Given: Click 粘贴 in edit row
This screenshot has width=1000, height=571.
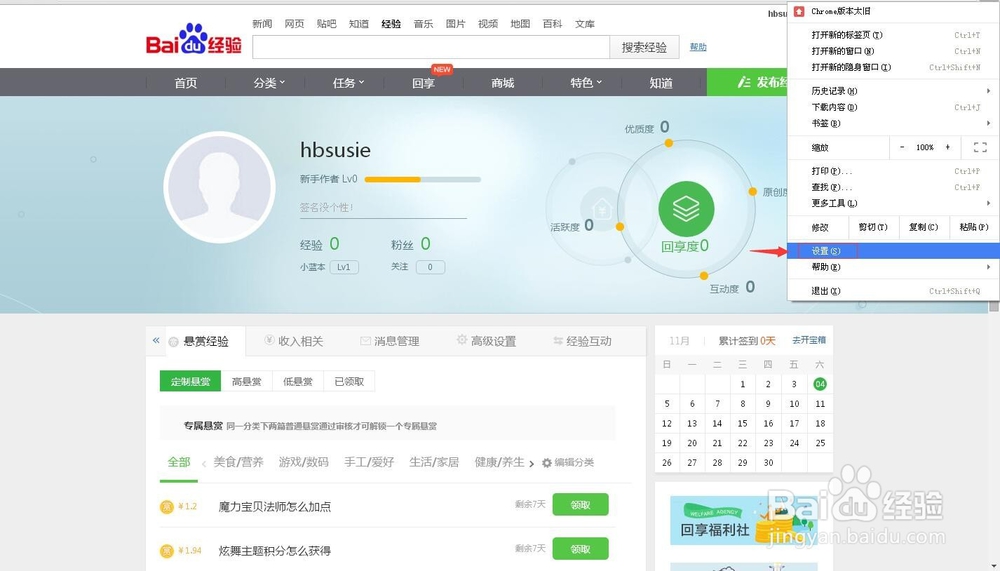Looking at the screenshot, I should [x=974, y=227].
